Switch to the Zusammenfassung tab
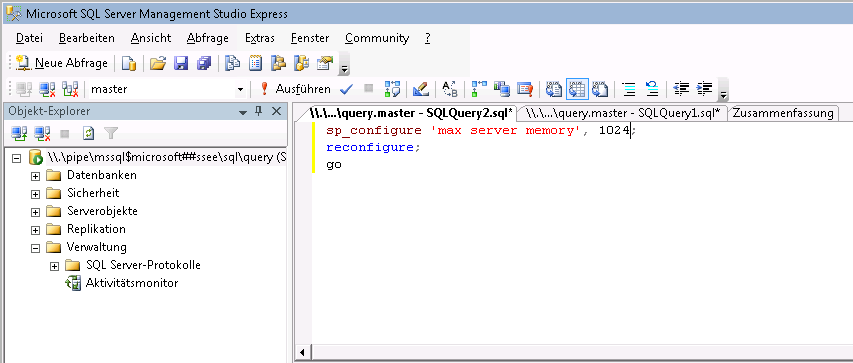Screen dimensions: 853x363 click(x=783, y=113)
